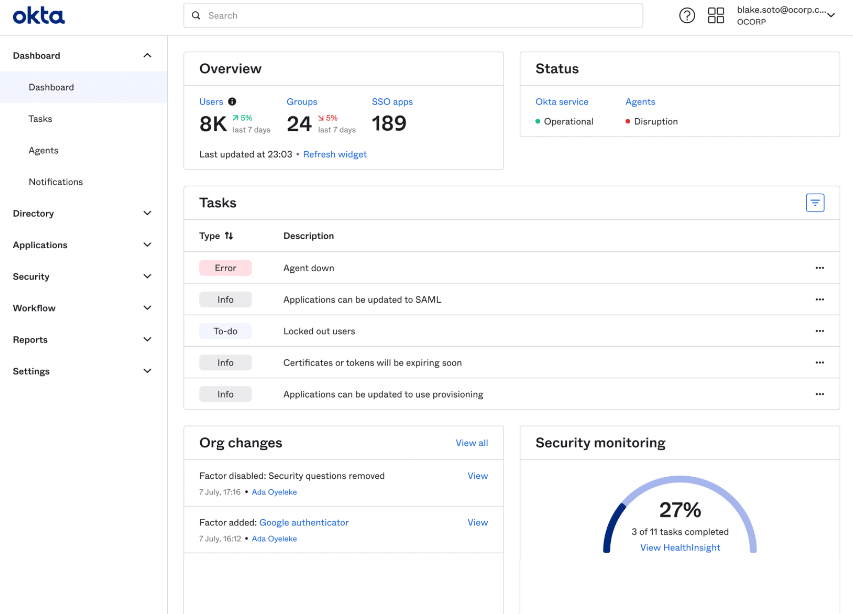The height and width of the screenshot is (614, 853).
Task: Open the blake.soto account dropdown
Action: coord(788,15)
